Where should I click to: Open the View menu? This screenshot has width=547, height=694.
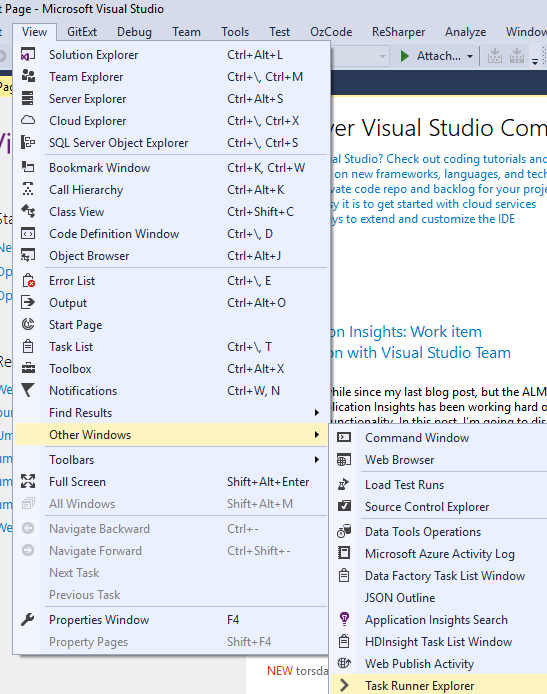pyautogui.click(x=35, y=32)
